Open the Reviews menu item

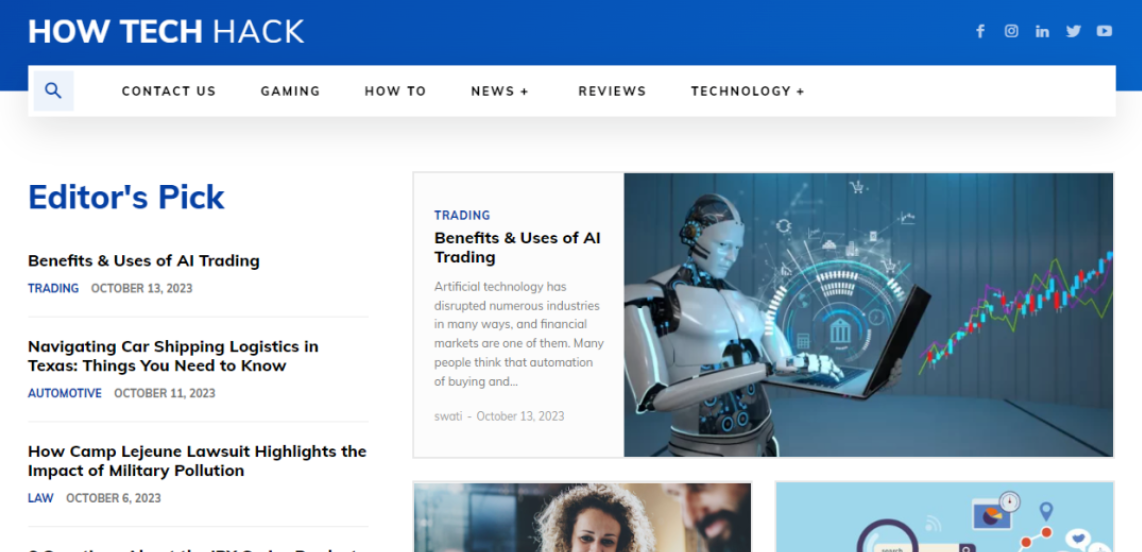tap(613, 91)
